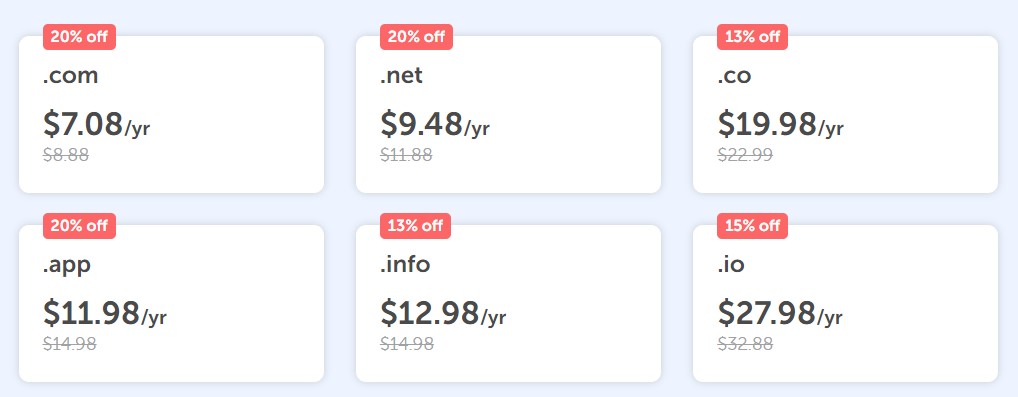Click the $12.98/yr price
This screenshot has width=1018, height=397.
[443, 313]
